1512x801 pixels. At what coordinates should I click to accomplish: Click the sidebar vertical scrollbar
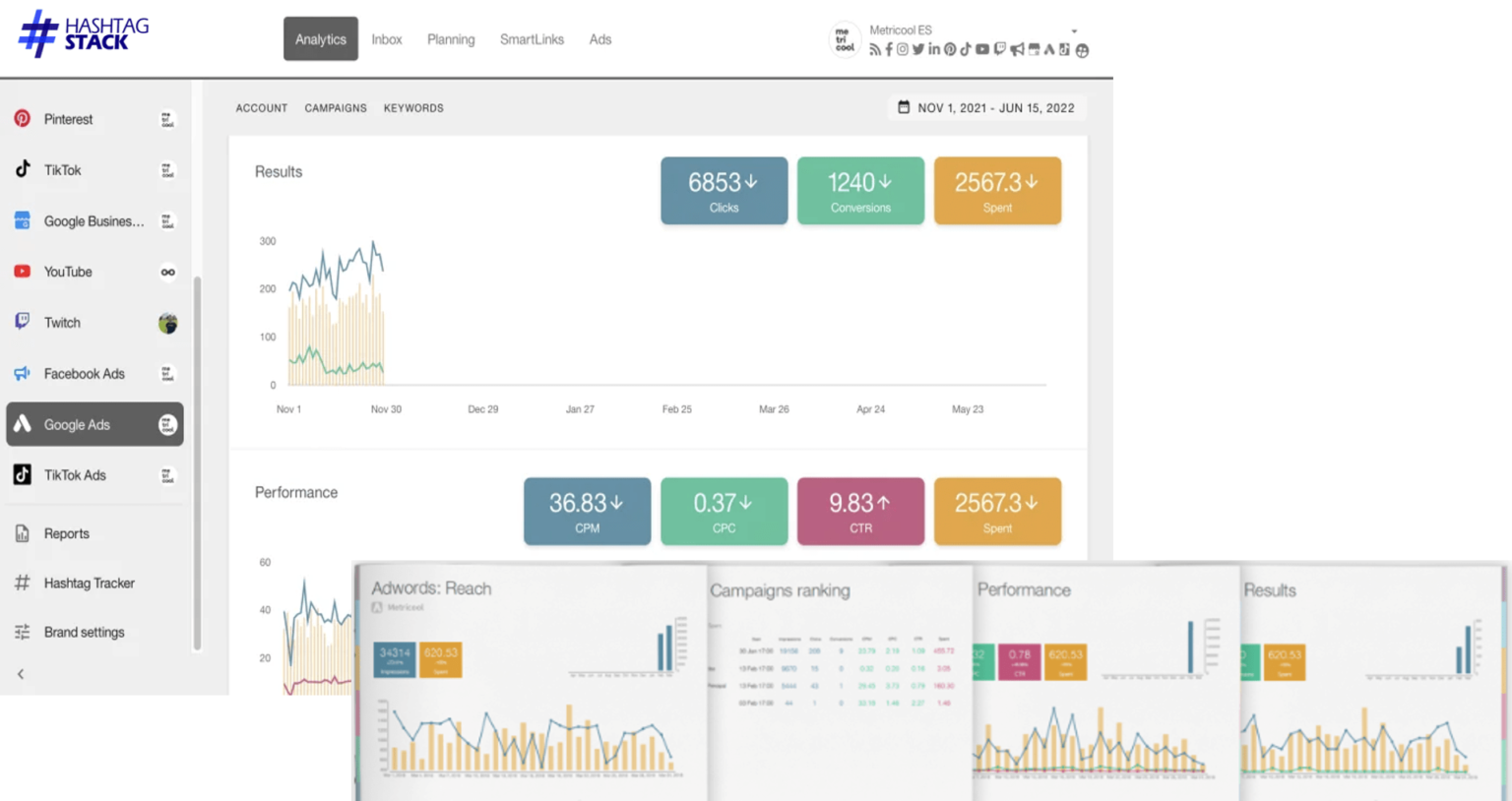197,462
